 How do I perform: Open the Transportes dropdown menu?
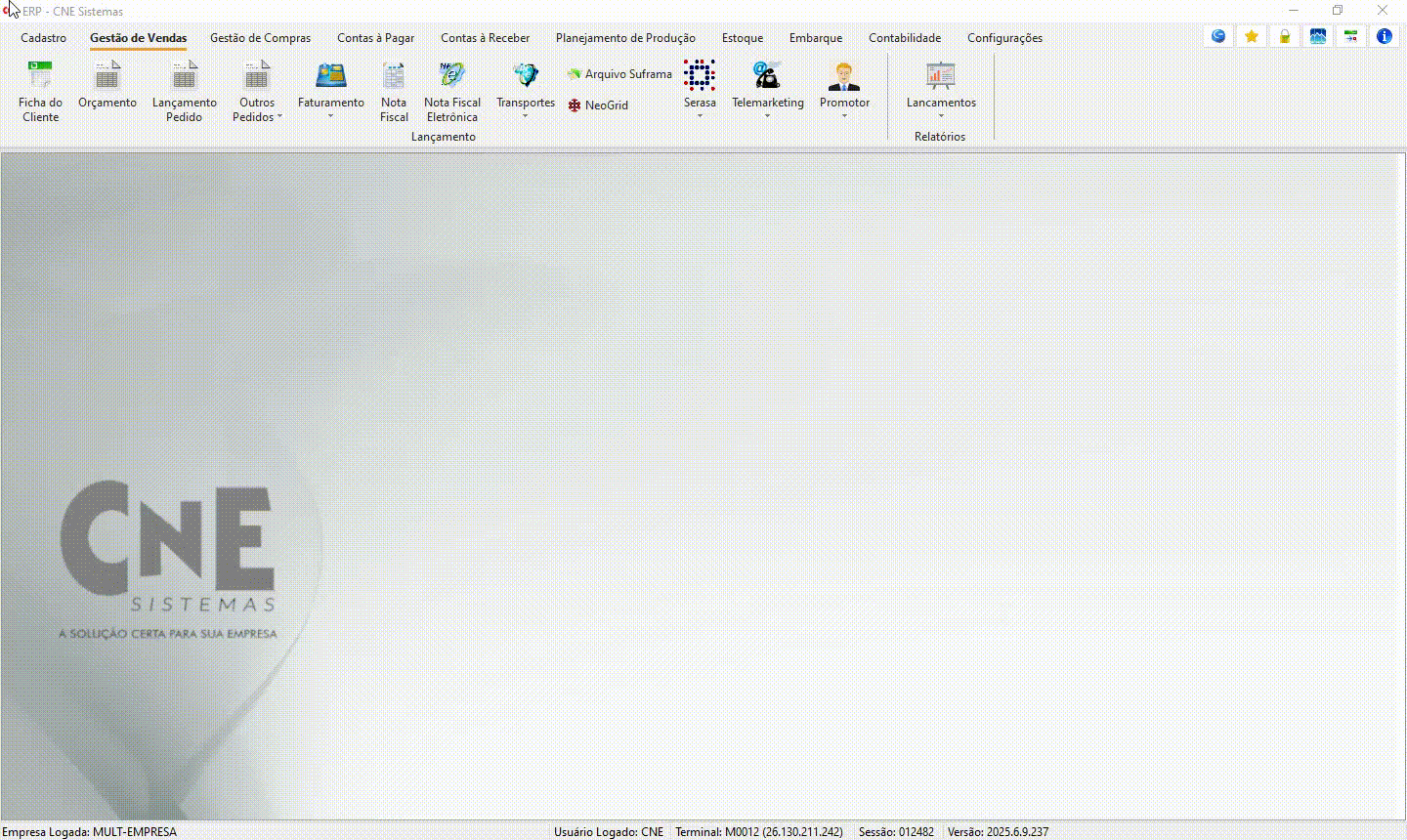[525, 116]
